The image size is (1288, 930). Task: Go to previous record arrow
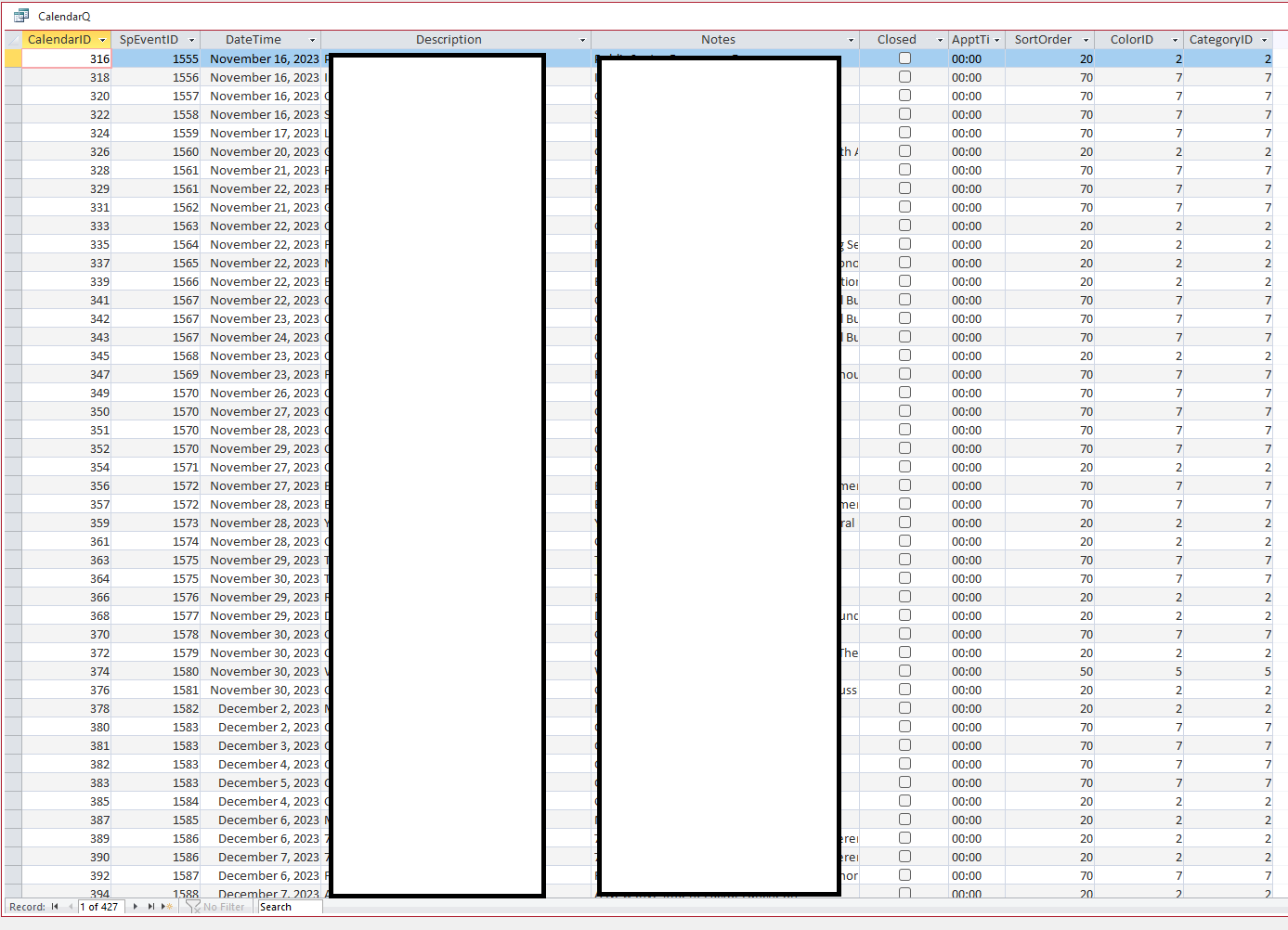(71, 907)
